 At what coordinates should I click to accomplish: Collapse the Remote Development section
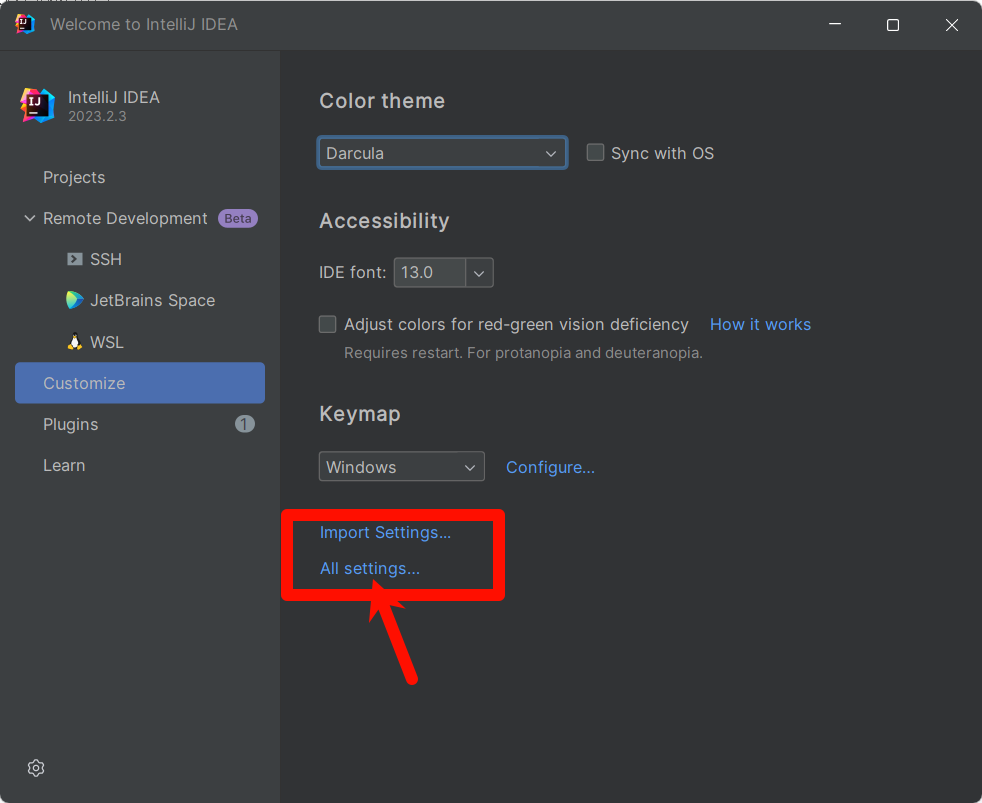(x=29, y=218)
